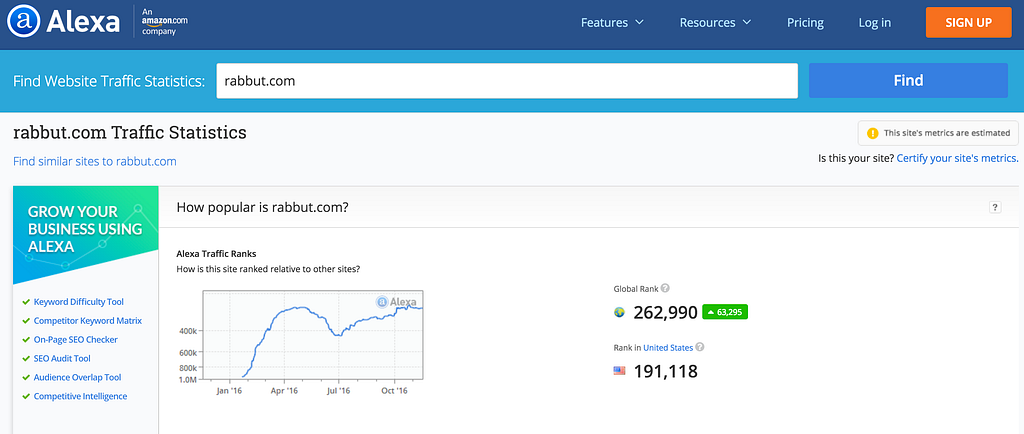Viewport: 1024px width, 434px height.
Task: Open Find similar sites to rabbut.com
Action: 95,161
